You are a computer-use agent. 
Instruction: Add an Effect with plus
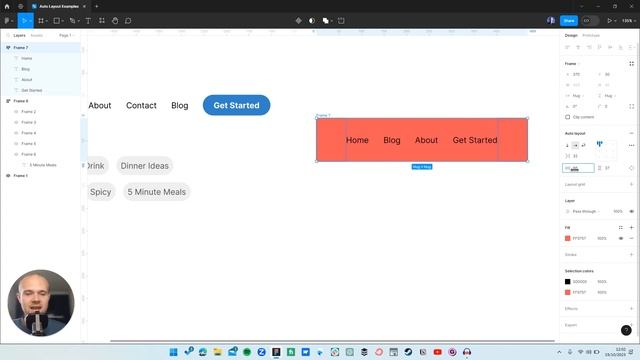[631, 309]
